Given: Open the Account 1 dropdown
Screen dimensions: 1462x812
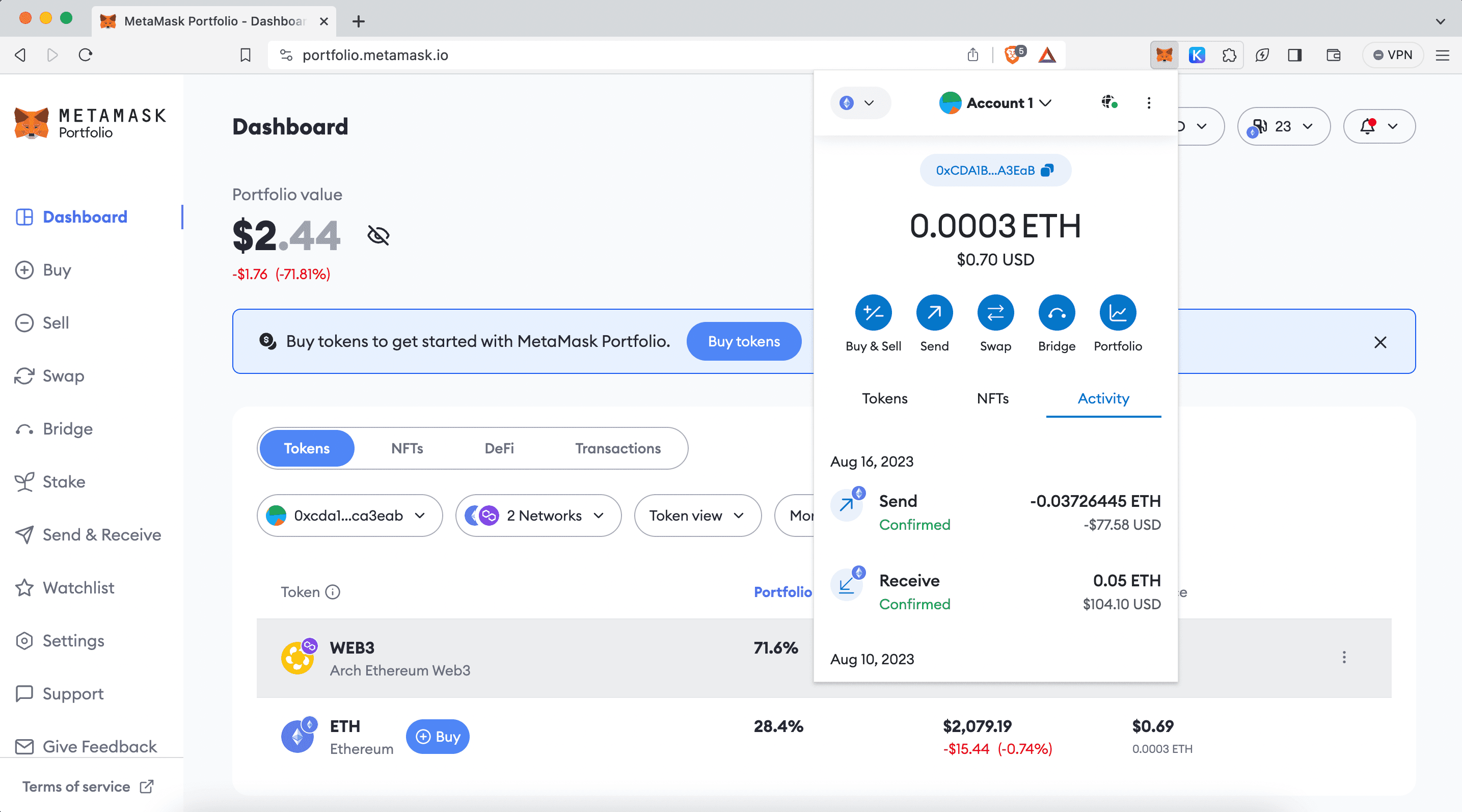Looking at the screenshot, I should click(995, 103).
